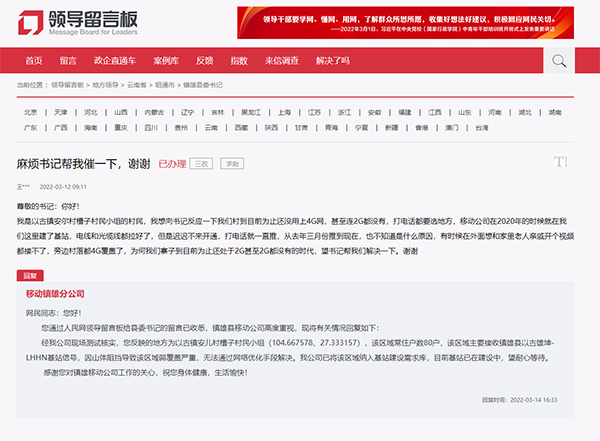Select 宁夏 in the province list
Image resolution: width=600 pixels, height=441 pixels.
click(x=362, y=127)
